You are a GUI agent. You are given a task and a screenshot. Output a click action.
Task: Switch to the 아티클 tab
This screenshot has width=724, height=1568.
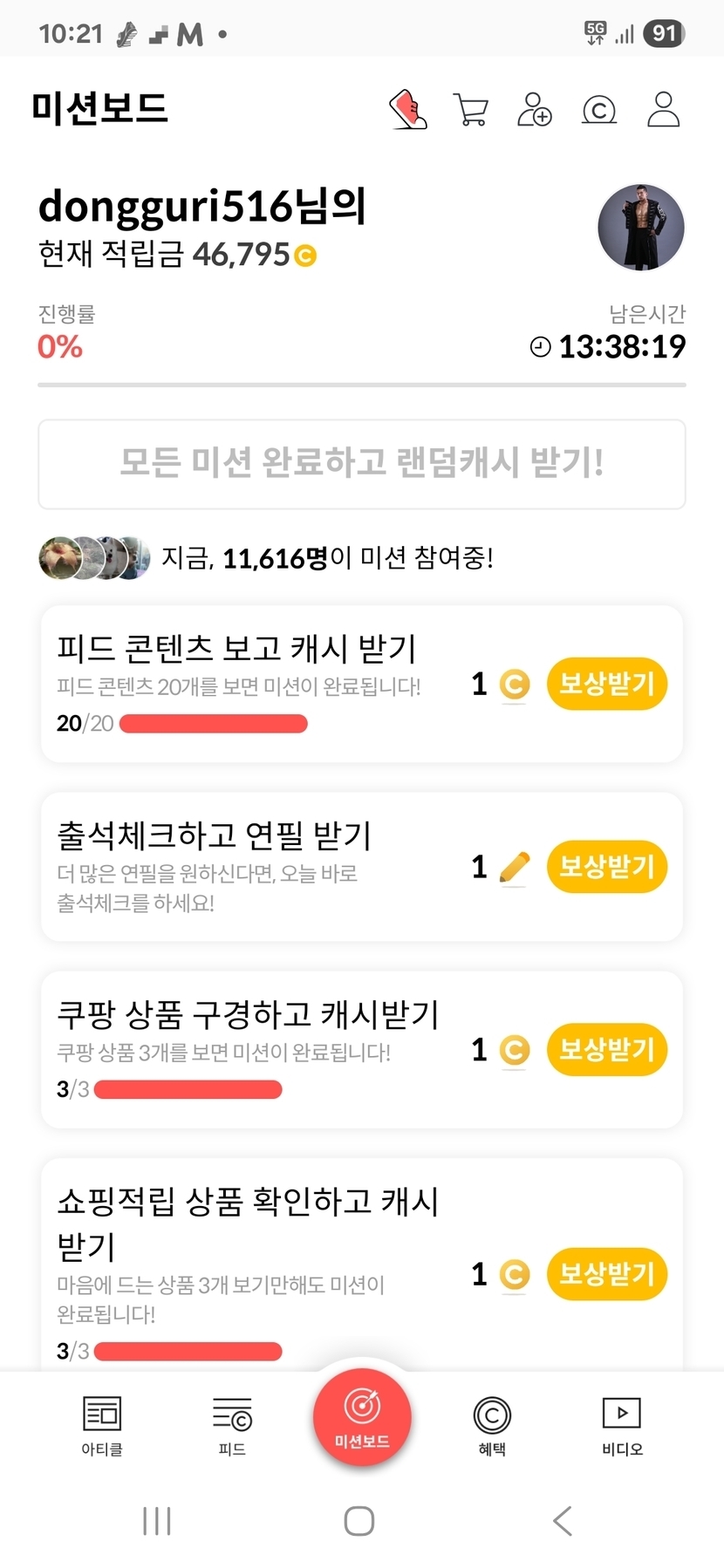point(102,1425)
